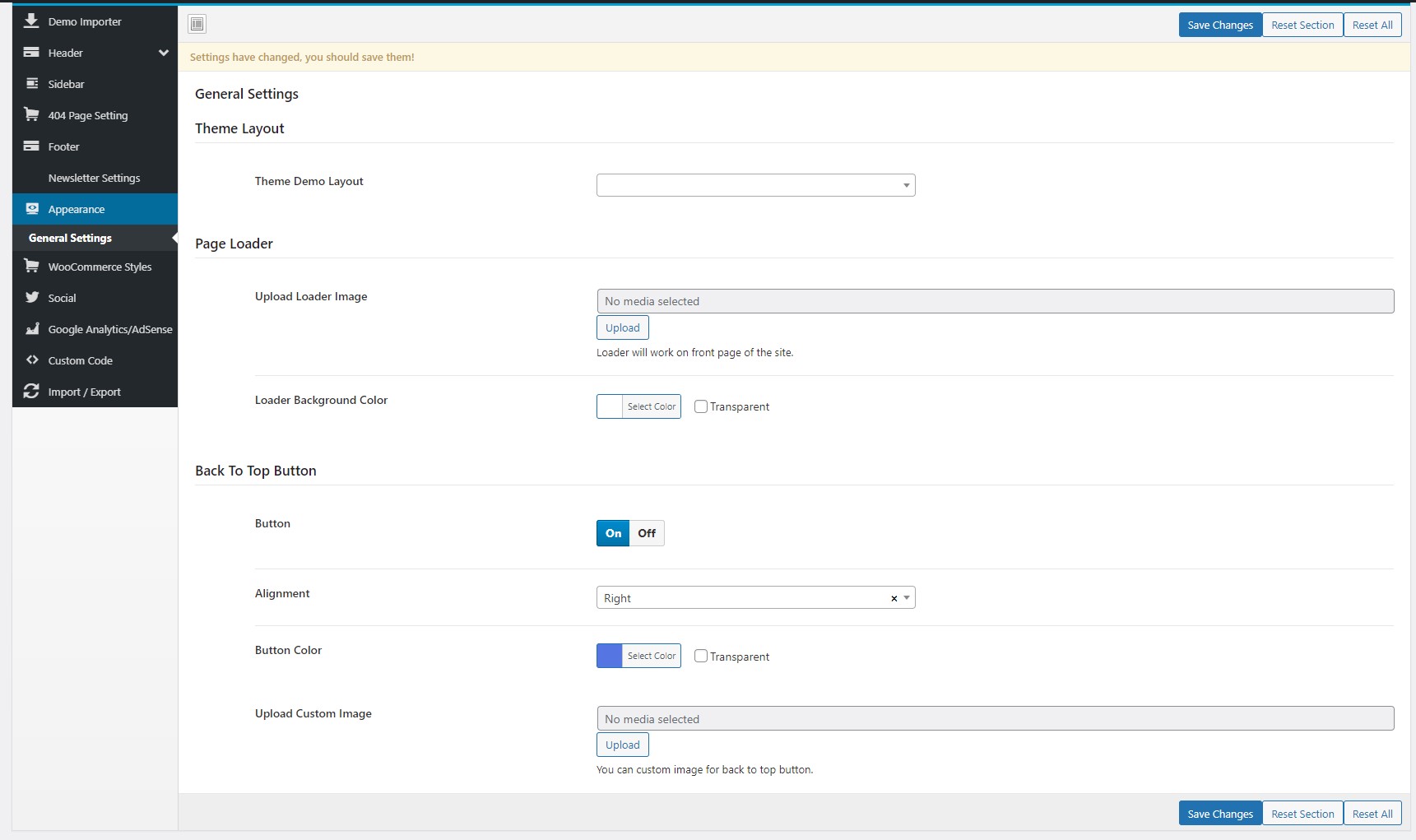Click bottom Save Changes button
Screen dimensions: 1416x840
tap(1220, 814)
